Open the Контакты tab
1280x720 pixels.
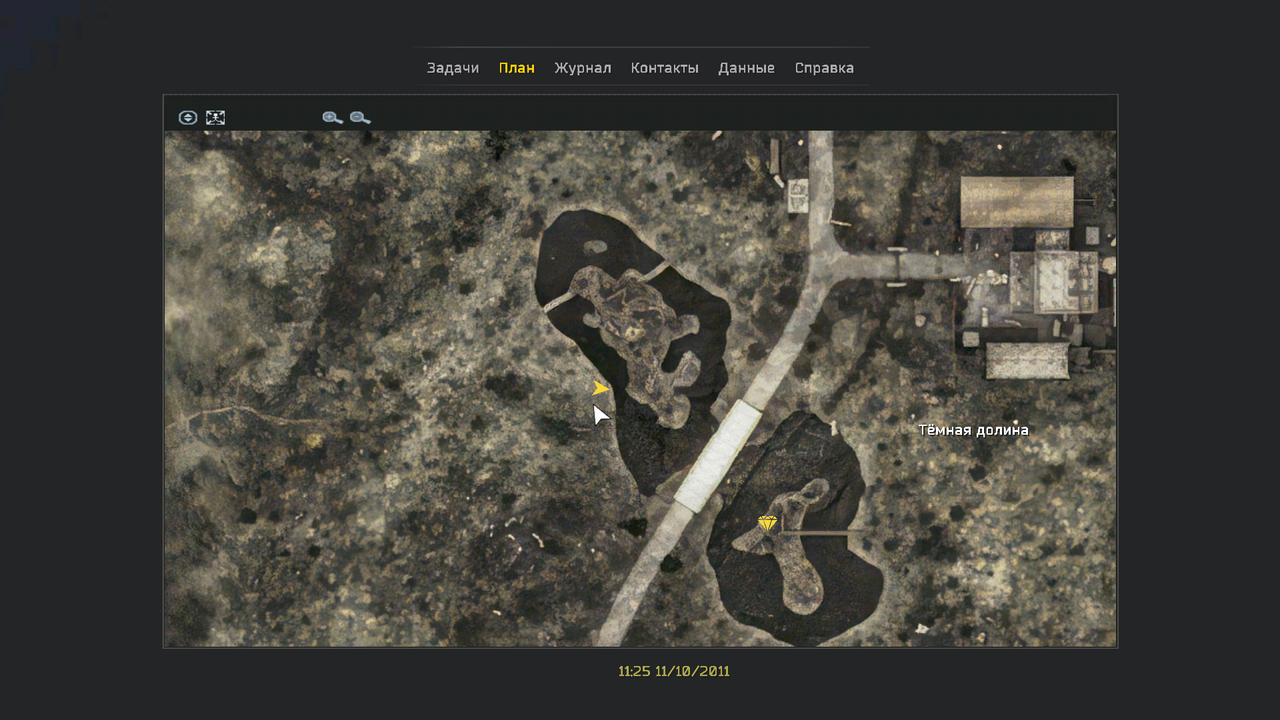[665, 68]
